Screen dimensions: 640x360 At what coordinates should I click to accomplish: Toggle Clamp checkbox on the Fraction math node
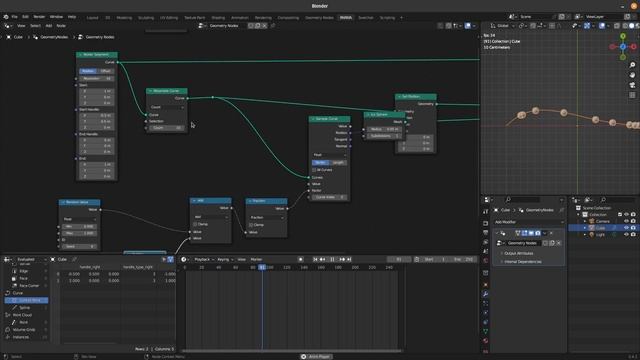pos(251,225)
